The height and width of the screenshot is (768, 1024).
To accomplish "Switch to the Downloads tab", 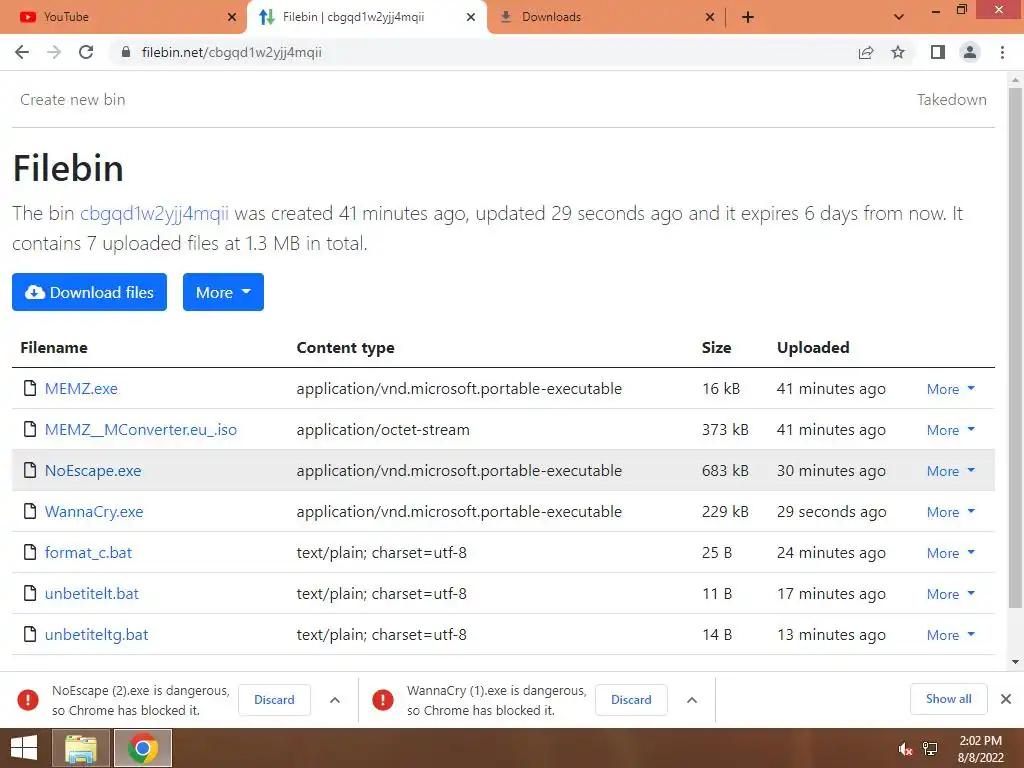I will pyautogui.click(x=606, y=17).
